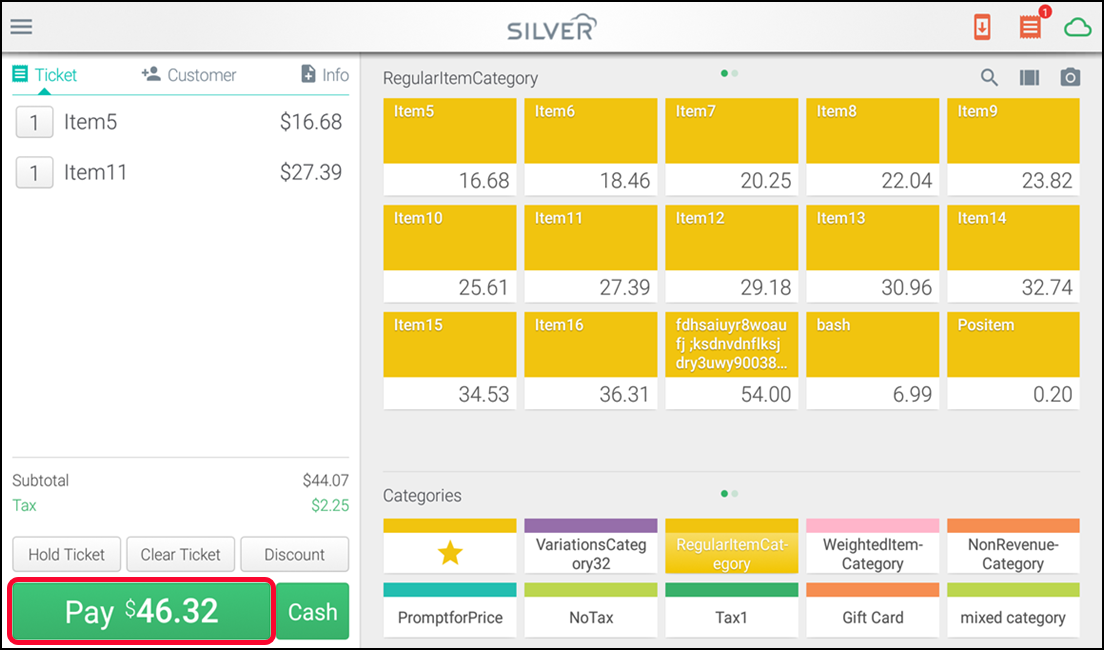The height and width of the screenshot is (650, 1104).
Task: Open the mixed category tile
Action: 1013,610
